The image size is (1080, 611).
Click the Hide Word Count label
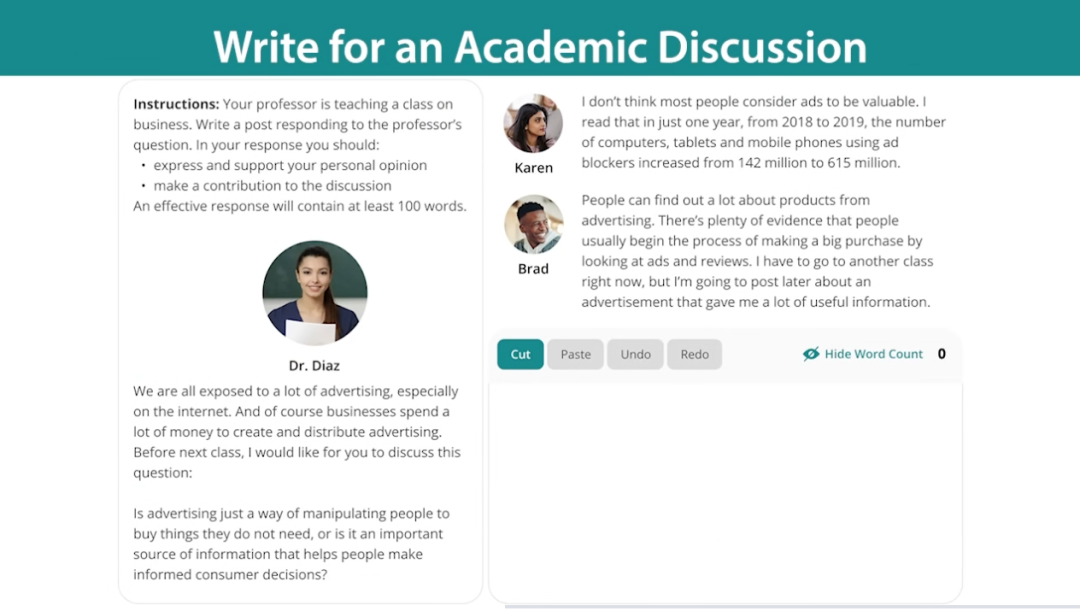click(x=873, y=354)
